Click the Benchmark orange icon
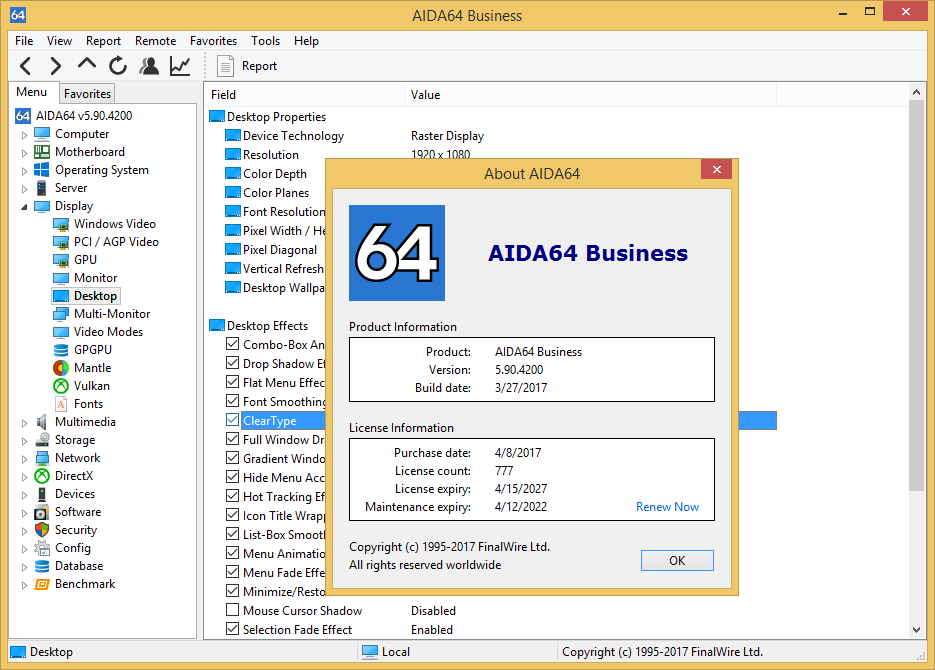This screenshot has height=670, width=935. (42, 584)
